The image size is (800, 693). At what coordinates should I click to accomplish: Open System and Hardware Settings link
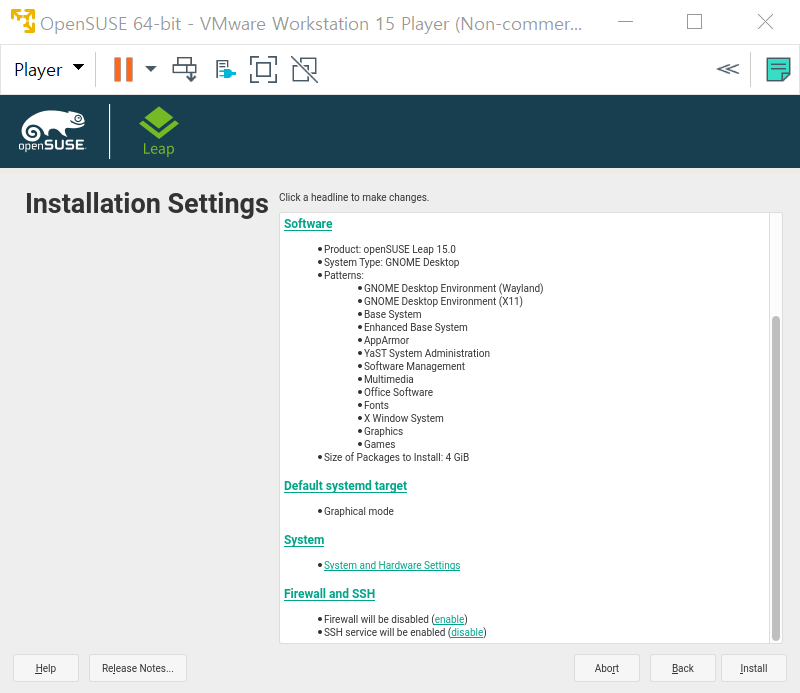point(392,565)
